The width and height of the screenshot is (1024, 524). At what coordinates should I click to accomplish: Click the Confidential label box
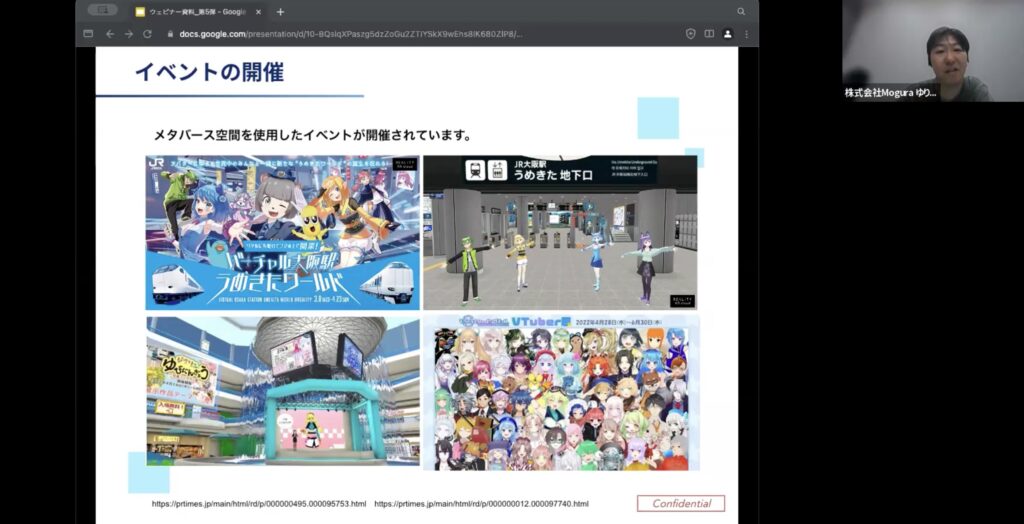pos(681,504)
